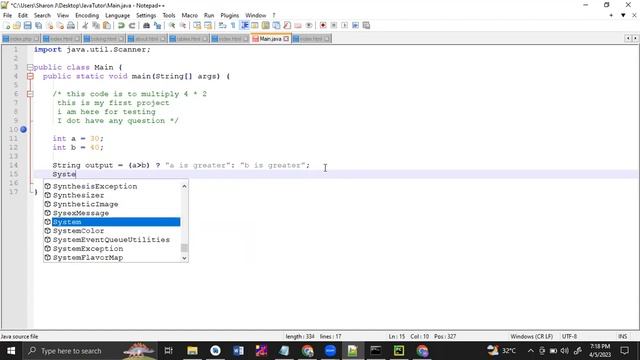The height and width of the screenshot is (360, 640).
Task: Close the Main.java tab
Action: point(286,39)
